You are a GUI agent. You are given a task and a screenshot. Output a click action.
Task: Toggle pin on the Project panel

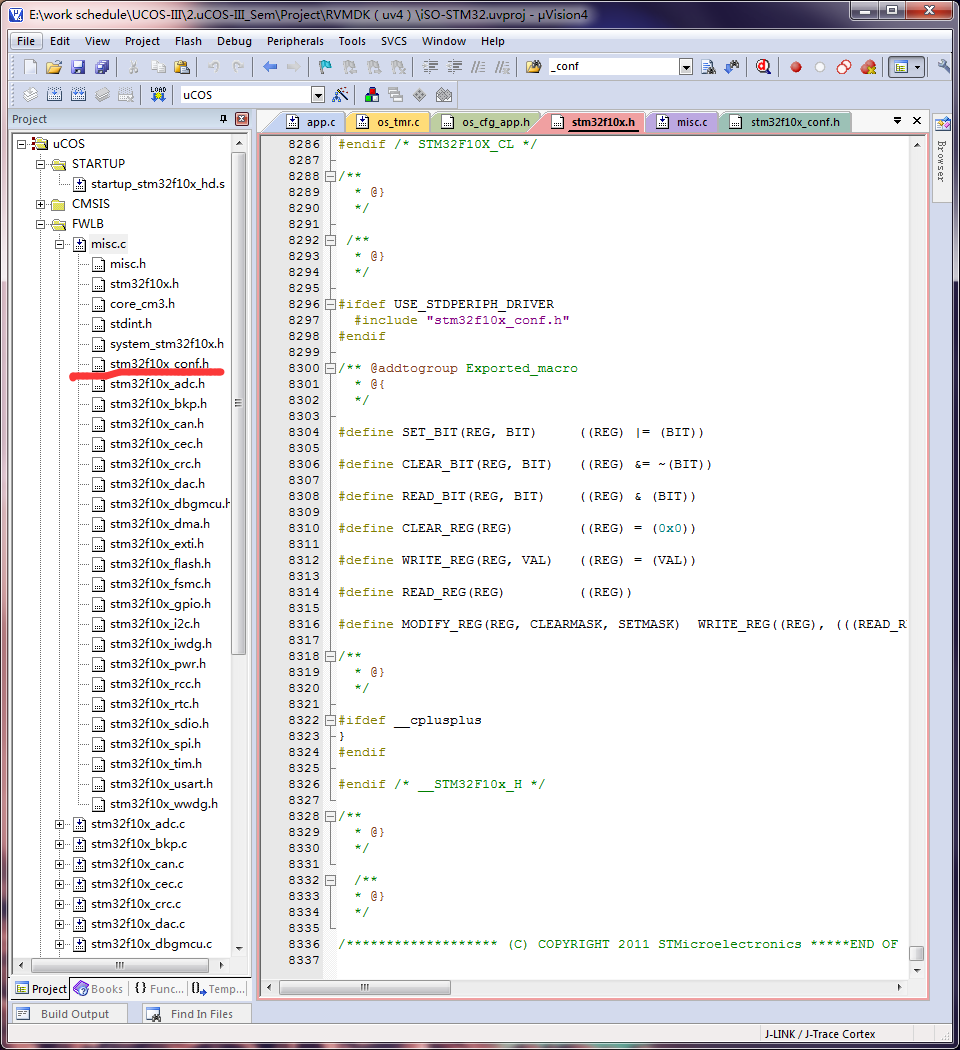[223, 119]
